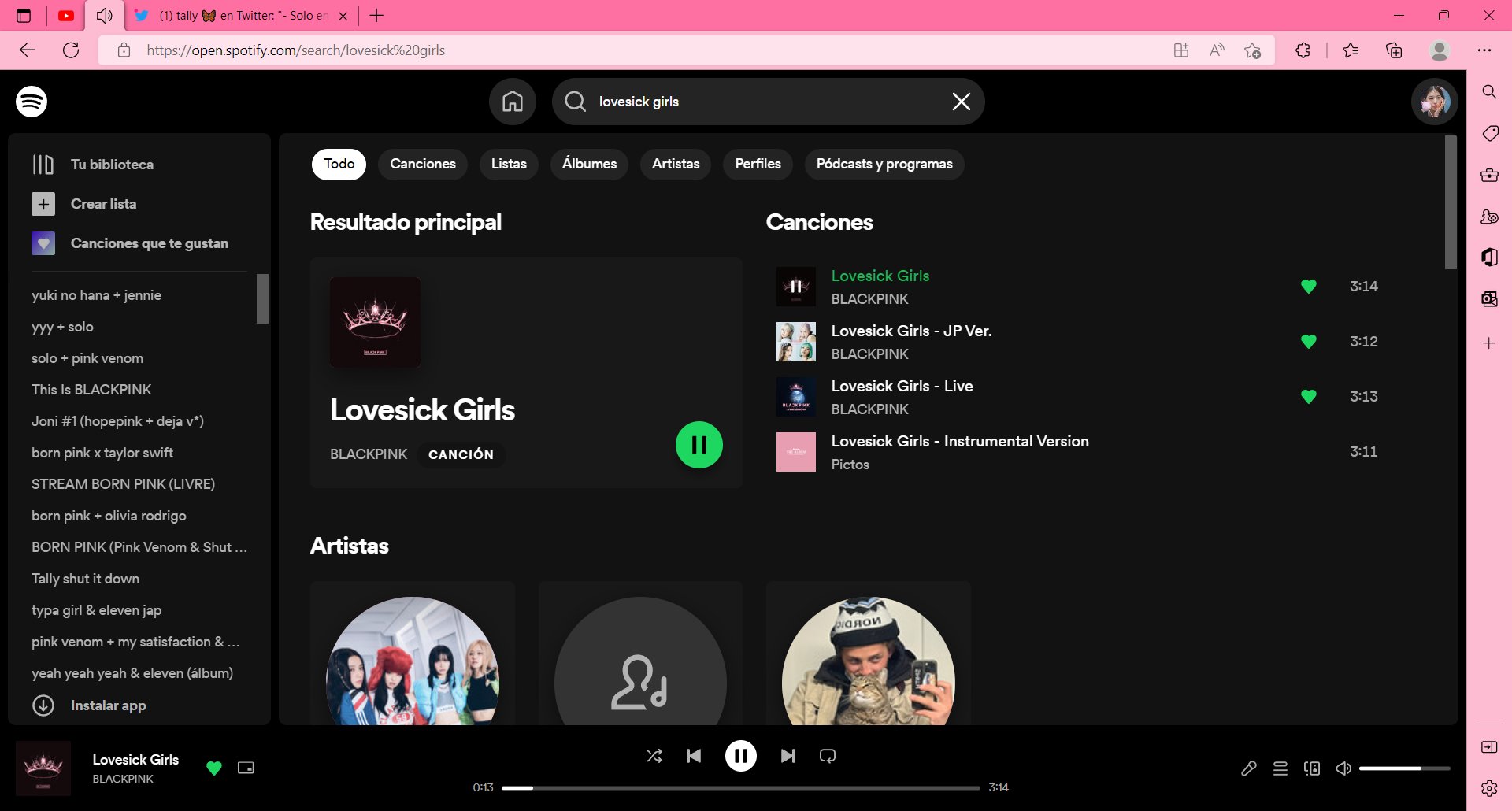Select the Perfiles filter tab
This screenshot has height=811, width=1512.
[x=758, y=164]
